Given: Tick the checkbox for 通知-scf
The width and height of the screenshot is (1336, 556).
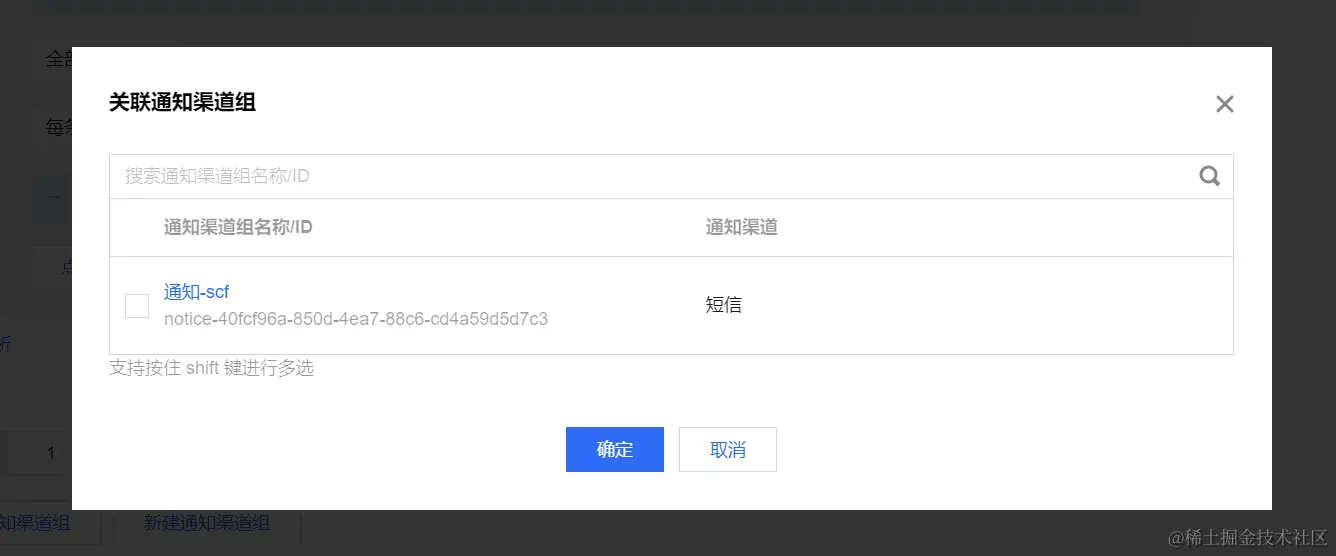Looking at the screenshot, I should click(x=137, y=306).
